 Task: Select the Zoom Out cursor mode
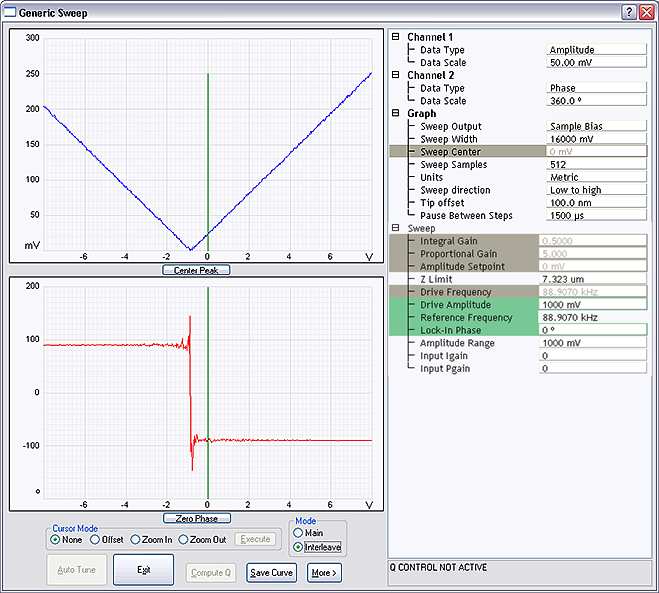[x=183, y=539]
